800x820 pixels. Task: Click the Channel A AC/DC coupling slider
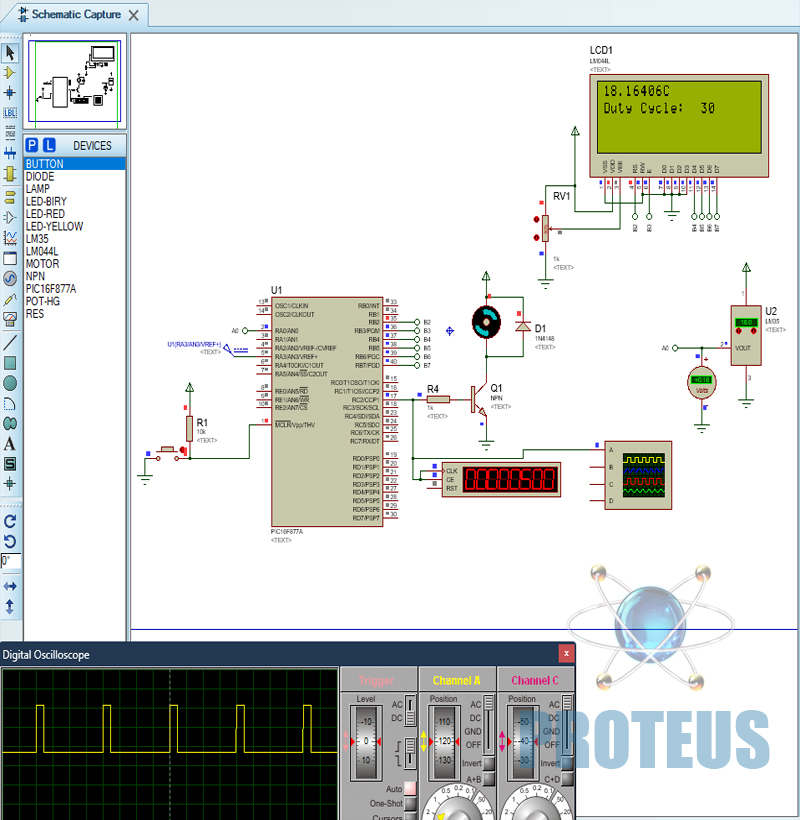pos(489,725)
